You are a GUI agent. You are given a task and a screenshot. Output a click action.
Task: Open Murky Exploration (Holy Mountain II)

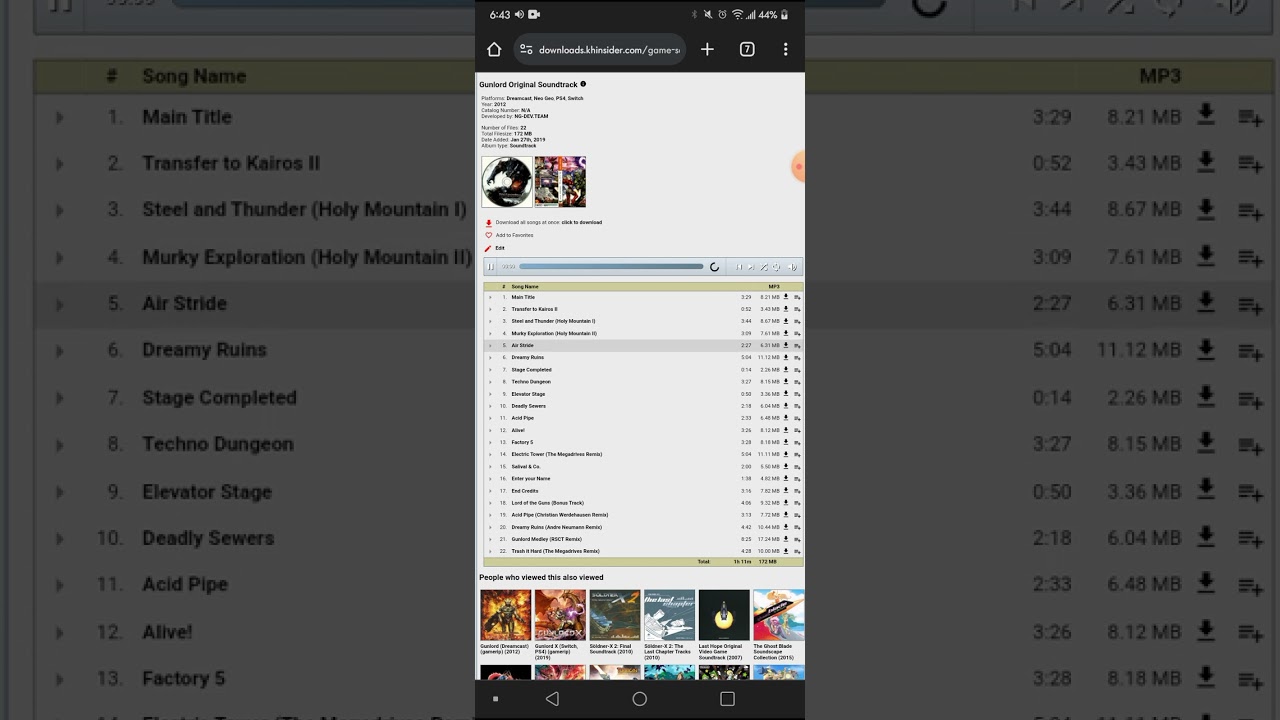click(554, 333)
